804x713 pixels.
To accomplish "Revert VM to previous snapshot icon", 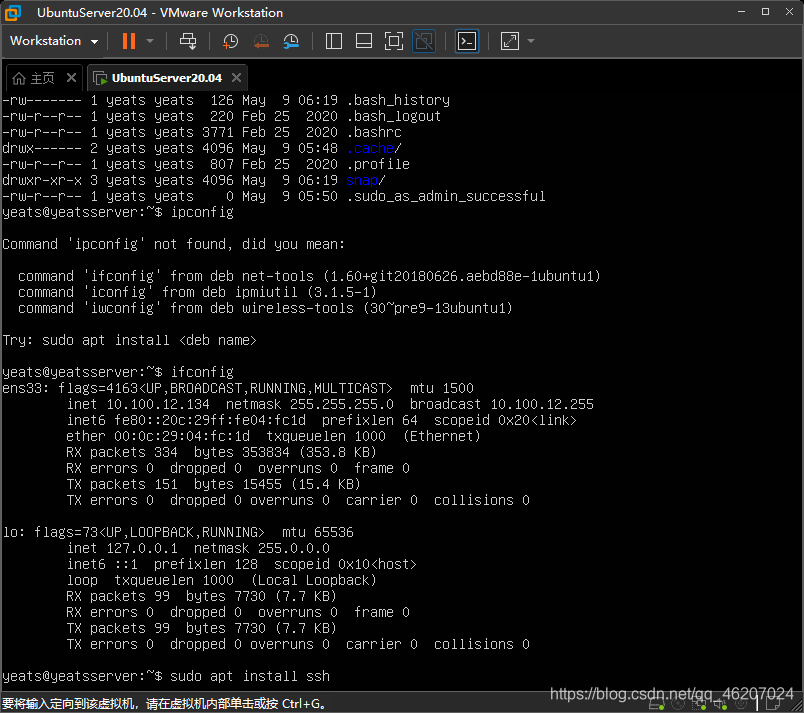I will coord(261,41).
